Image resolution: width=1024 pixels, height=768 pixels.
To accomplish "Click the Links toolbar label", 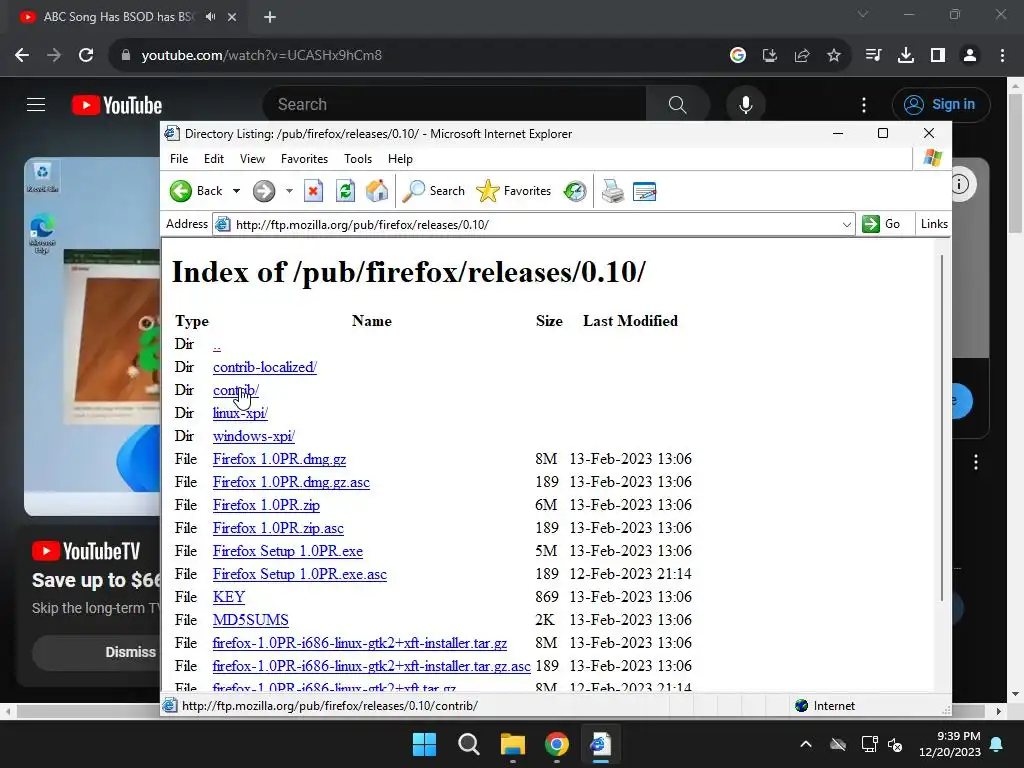I will click(934, 224).
